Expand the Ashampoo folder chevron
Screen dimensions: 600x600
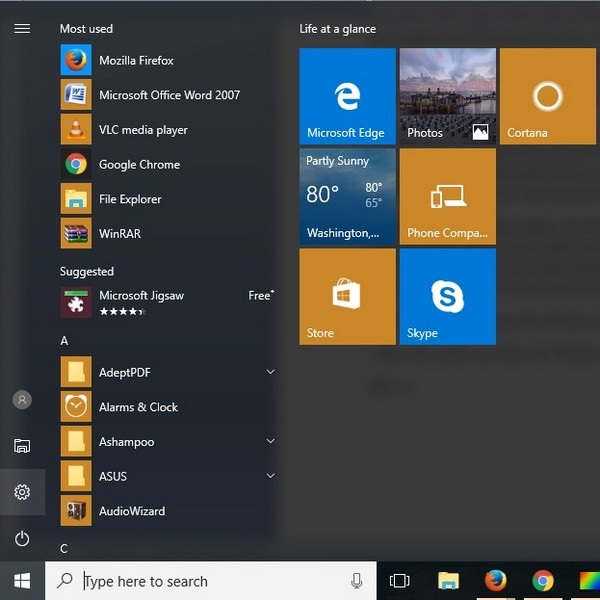271,441
